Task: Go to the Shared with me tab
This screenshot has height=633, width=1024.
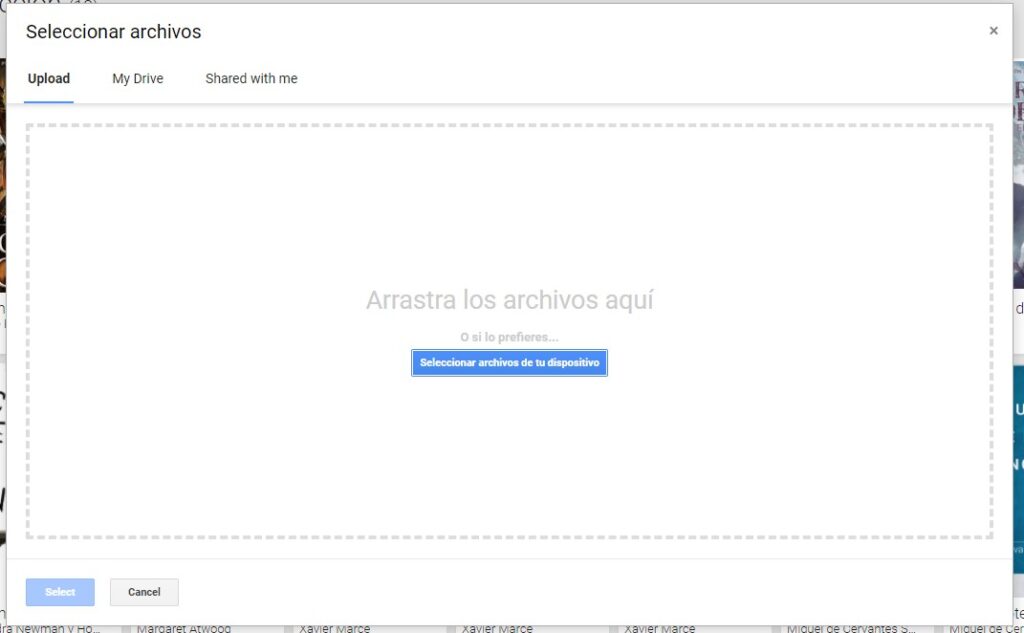Action: click(x=251, y=79)
